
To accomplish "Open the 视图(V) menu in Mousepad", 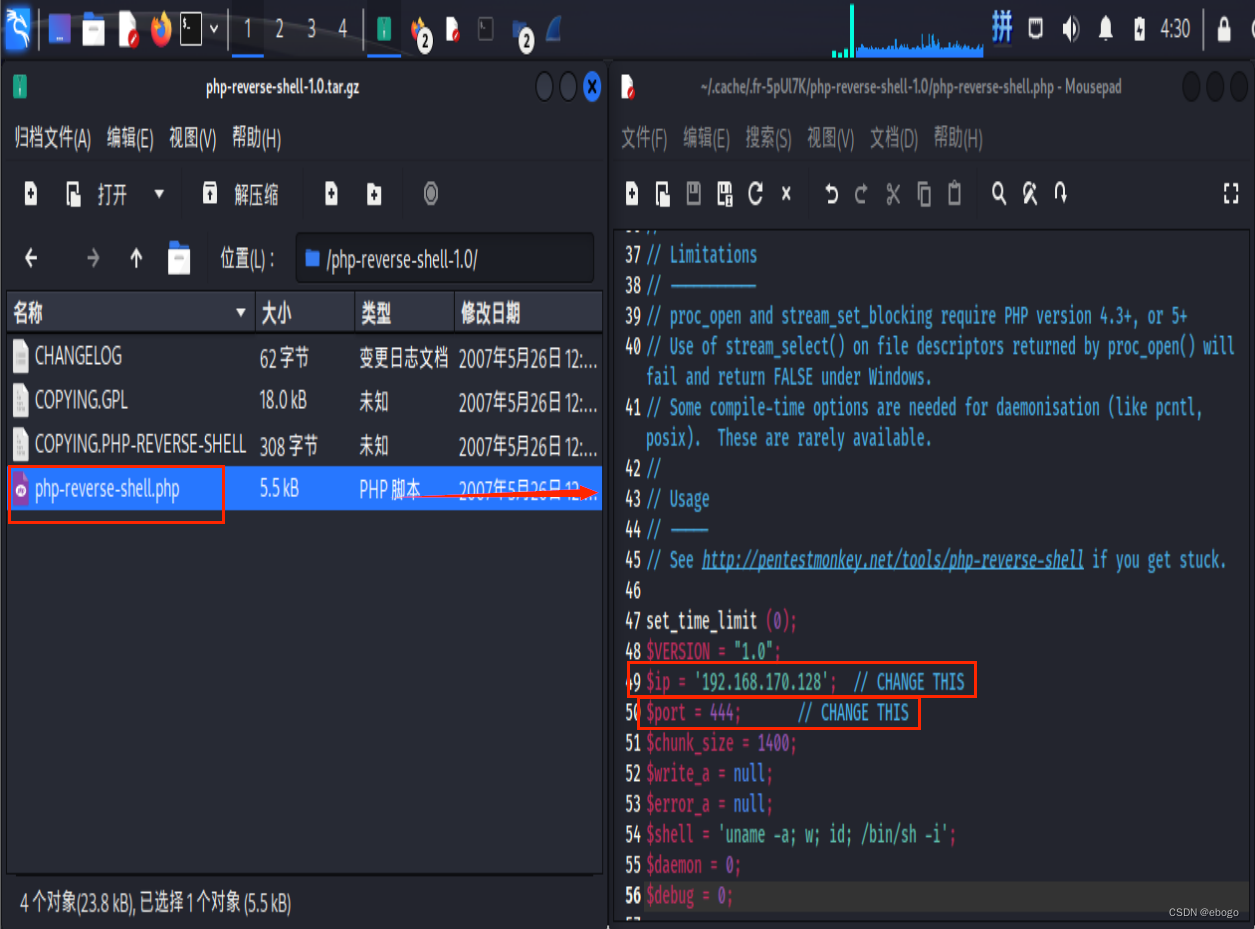I will coord(831,138).
